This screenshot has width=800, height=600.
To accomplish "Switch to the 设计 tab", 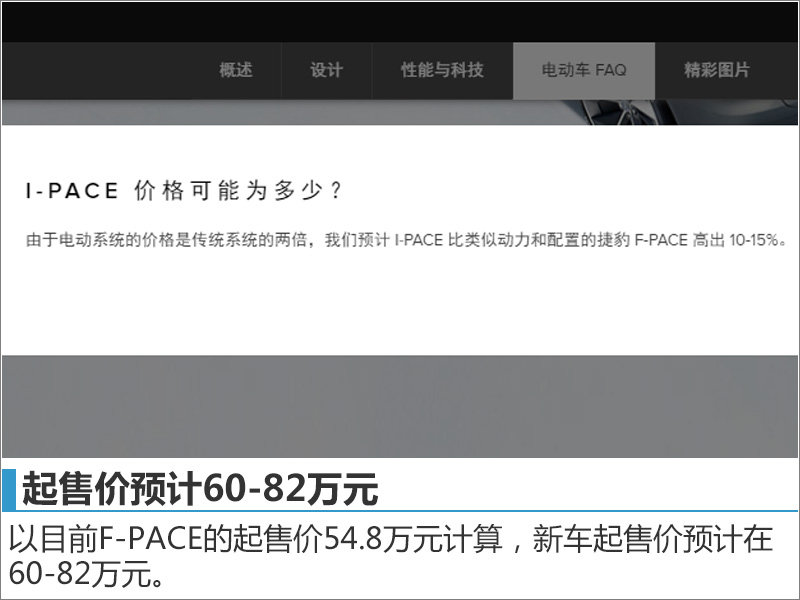I will click(x=327, y=70).
